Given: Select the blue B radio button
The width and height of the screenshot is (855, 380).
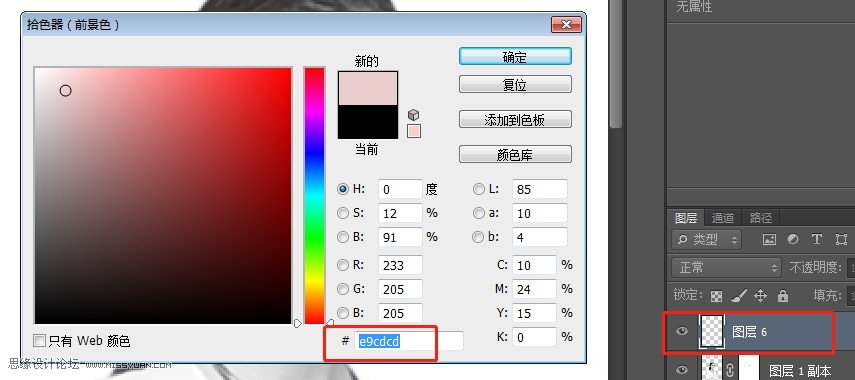Looking at the screenshot, I should (343, 313).
